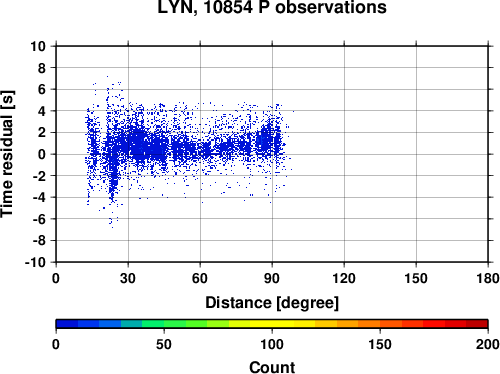Click the plot title 'LYN, 10854 P observations'
Image resolution: width=500 pixels, height=374 pixels.
click(272, 7)
